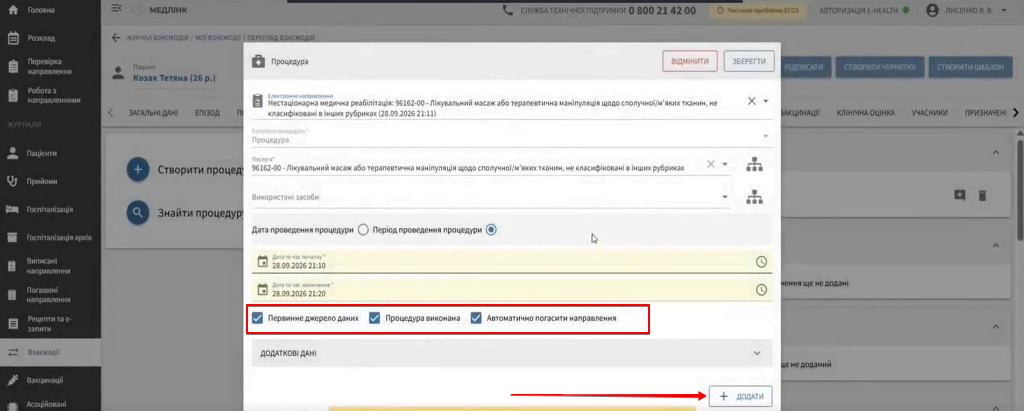
Task: Click the Дата та час початку field
Action: 511,261
